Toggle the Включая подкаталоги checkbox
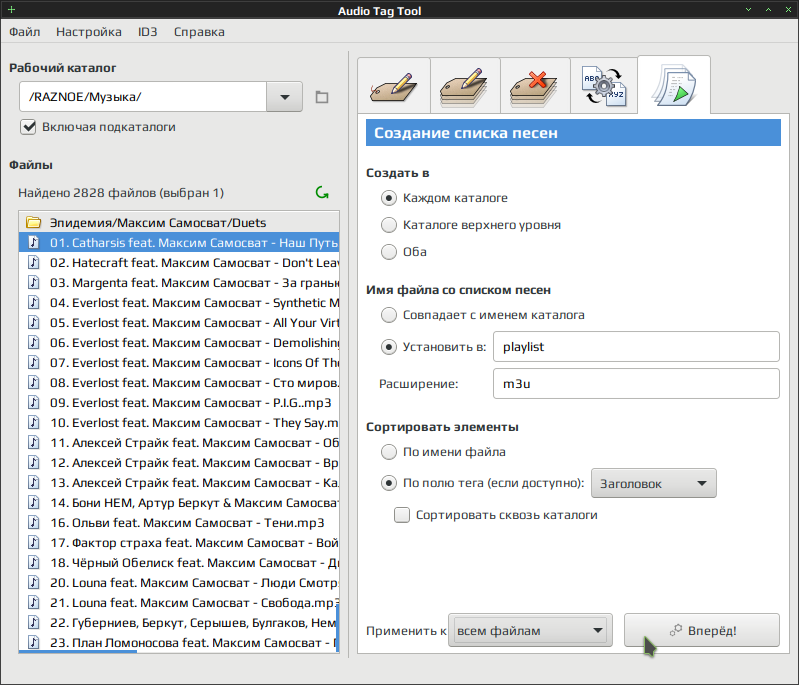 pos(29,127)
